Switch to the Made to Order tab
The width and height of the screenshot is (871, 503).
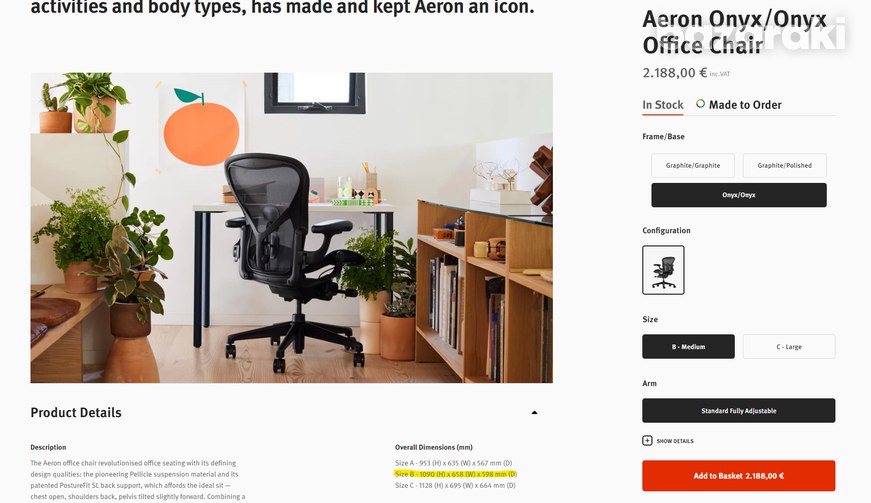coord(745,105)
